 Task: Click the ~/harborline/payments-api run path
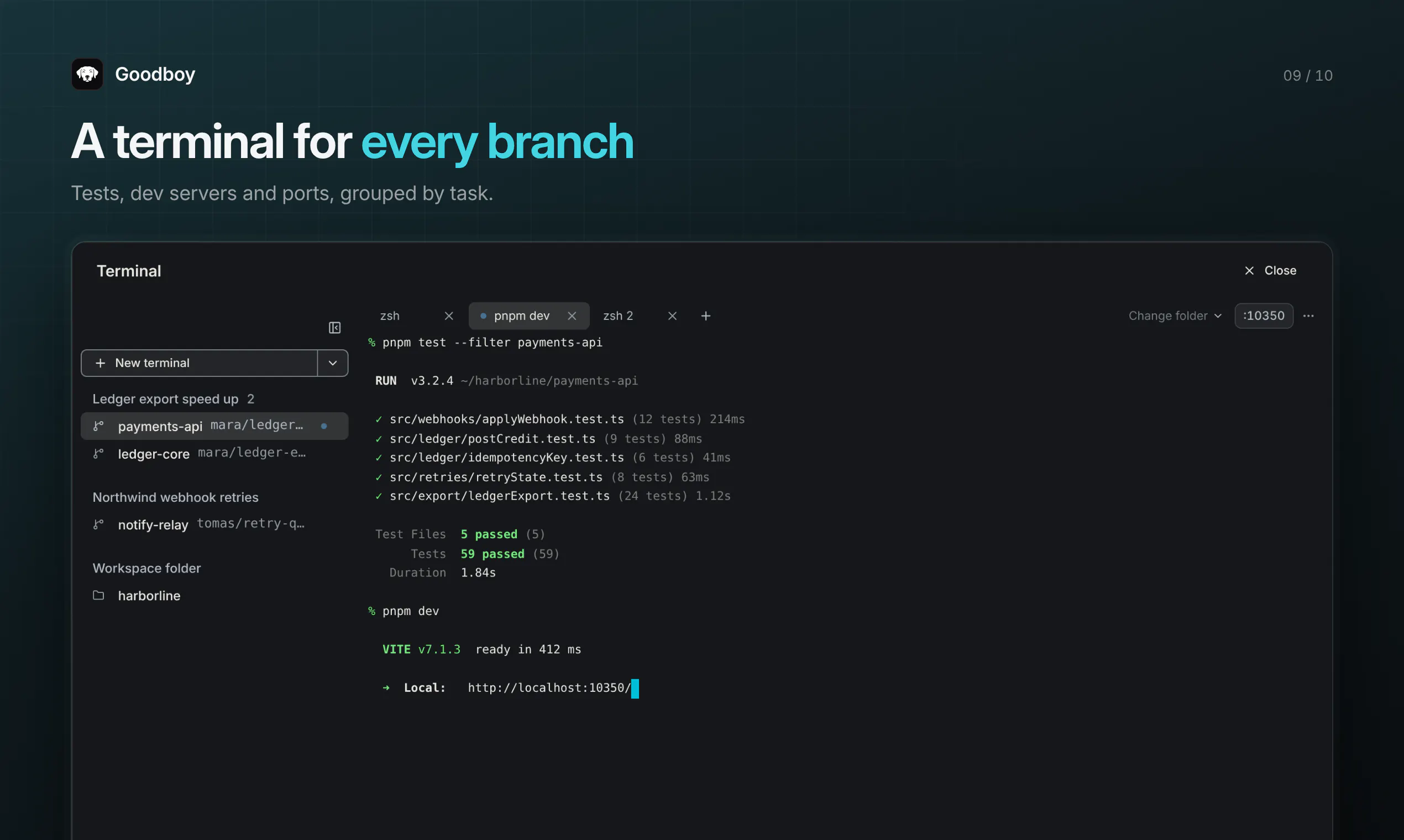pos(549,381)
